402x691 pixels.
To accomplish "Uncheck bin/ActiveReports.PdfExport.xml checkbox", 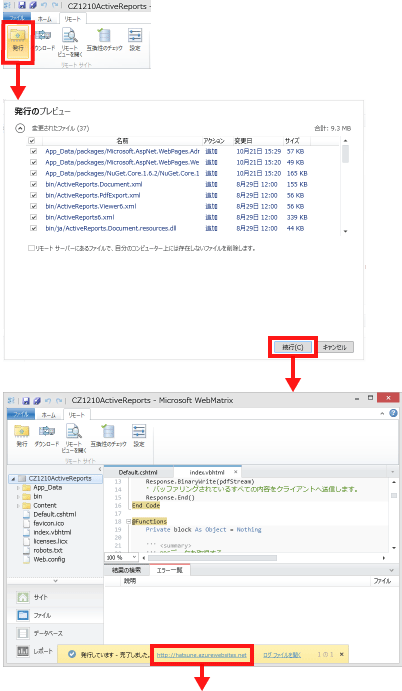I will pyautogui.click(x=34, y=195).
